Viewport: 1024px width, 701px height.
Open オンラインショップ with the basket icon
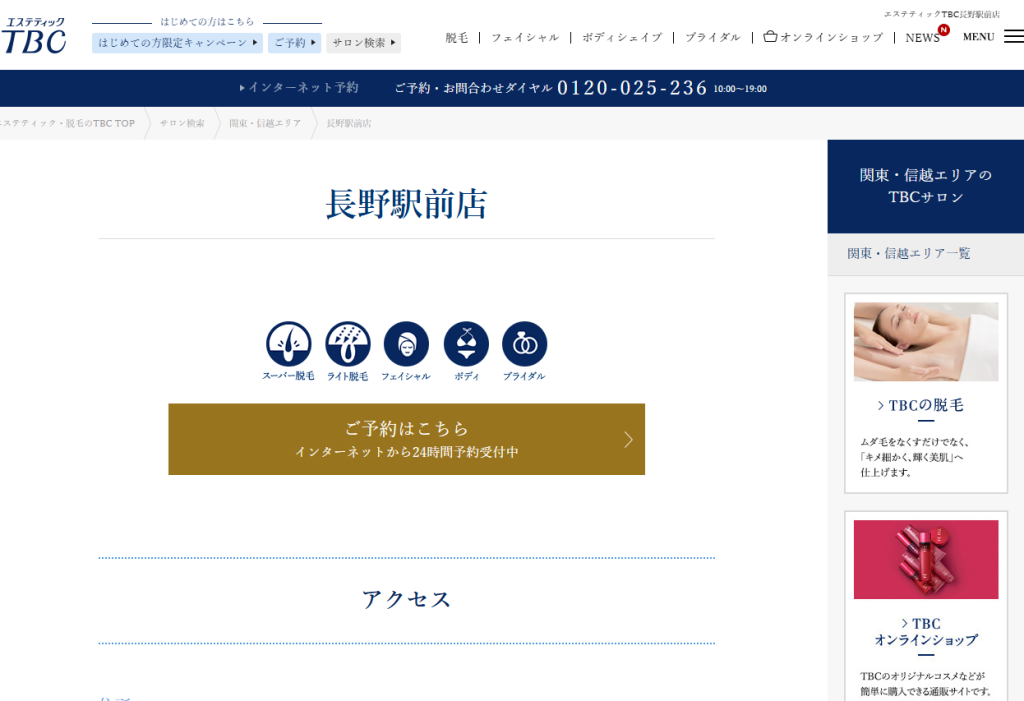[823, 37]
